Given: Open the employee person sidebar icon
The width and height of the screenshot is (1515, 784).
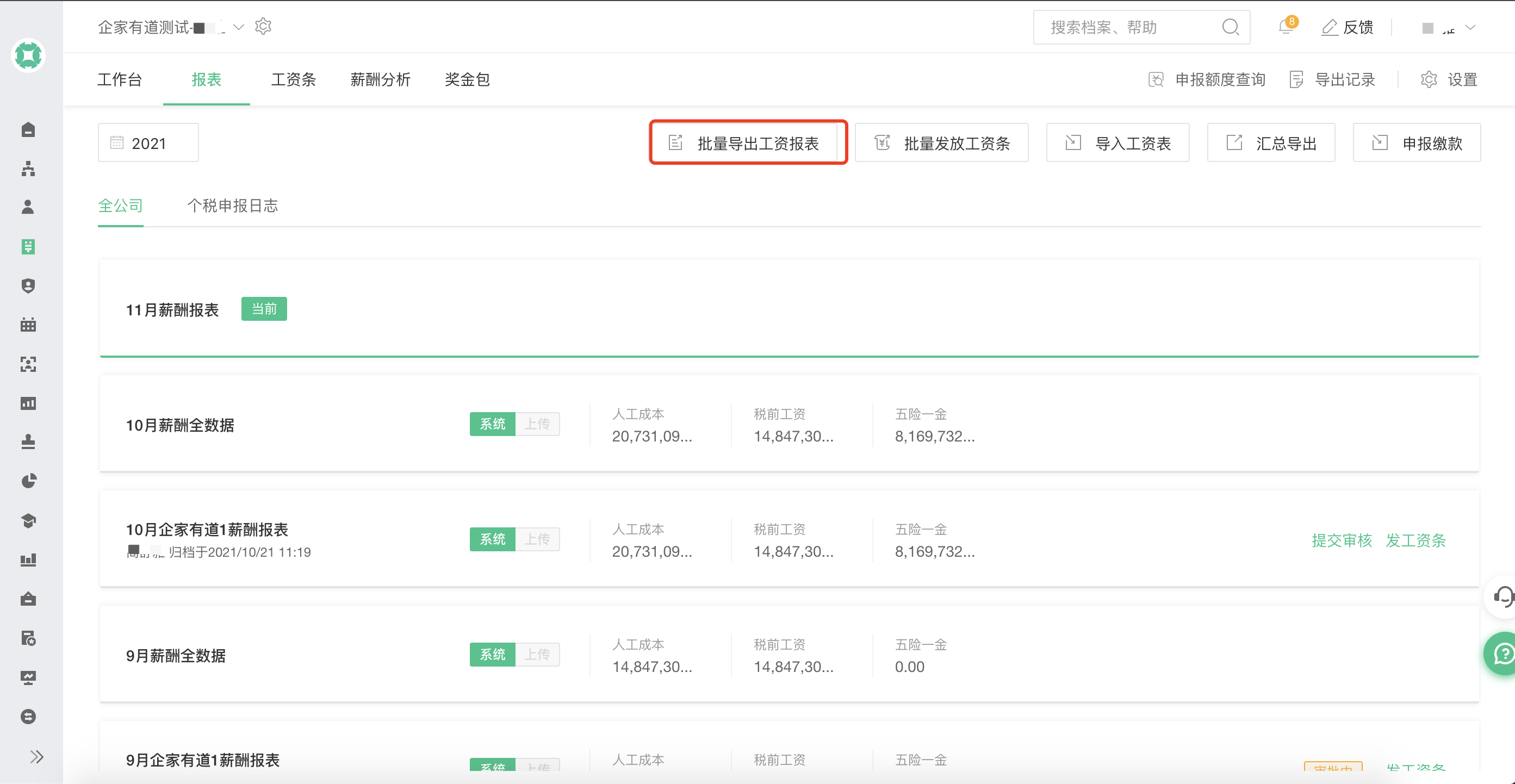Looking at the screenshot, I should (28, 207).
